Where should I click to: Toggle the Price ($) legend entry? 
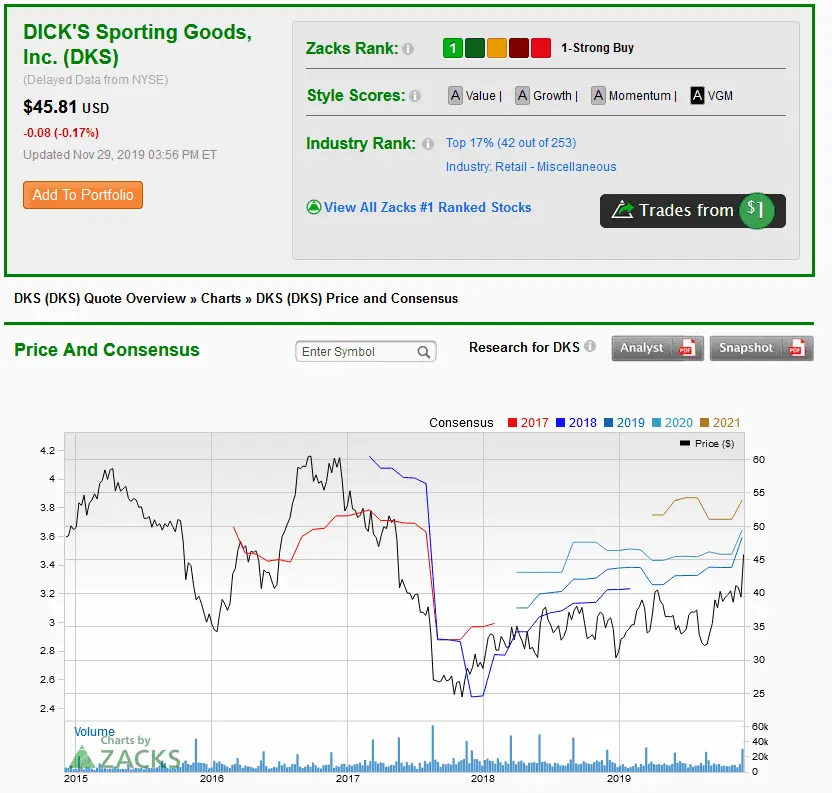tap(707, 443)
